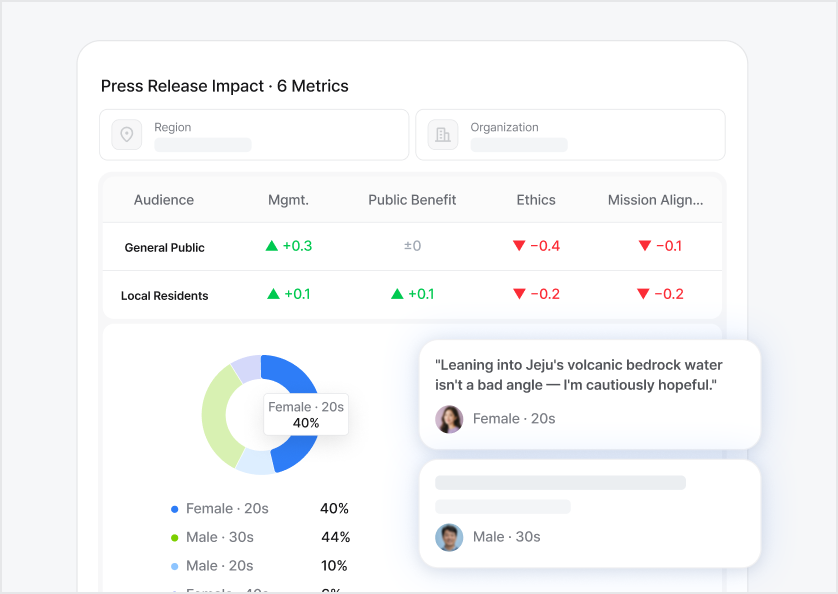Screen dimensions: 838x594
Task: Click the Male 30s avatar photo
Action: tap(449, 537)
